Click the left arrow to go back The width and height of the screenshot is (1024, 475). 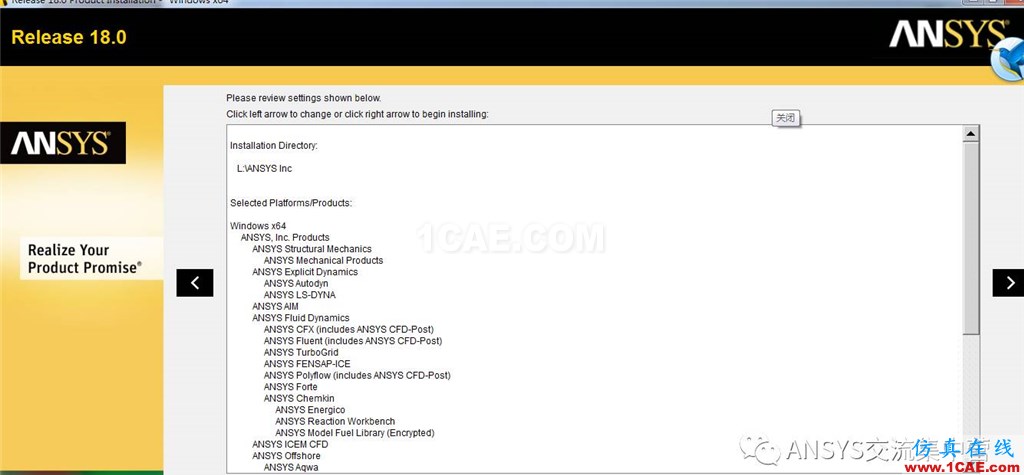click(x=195, y=283)
